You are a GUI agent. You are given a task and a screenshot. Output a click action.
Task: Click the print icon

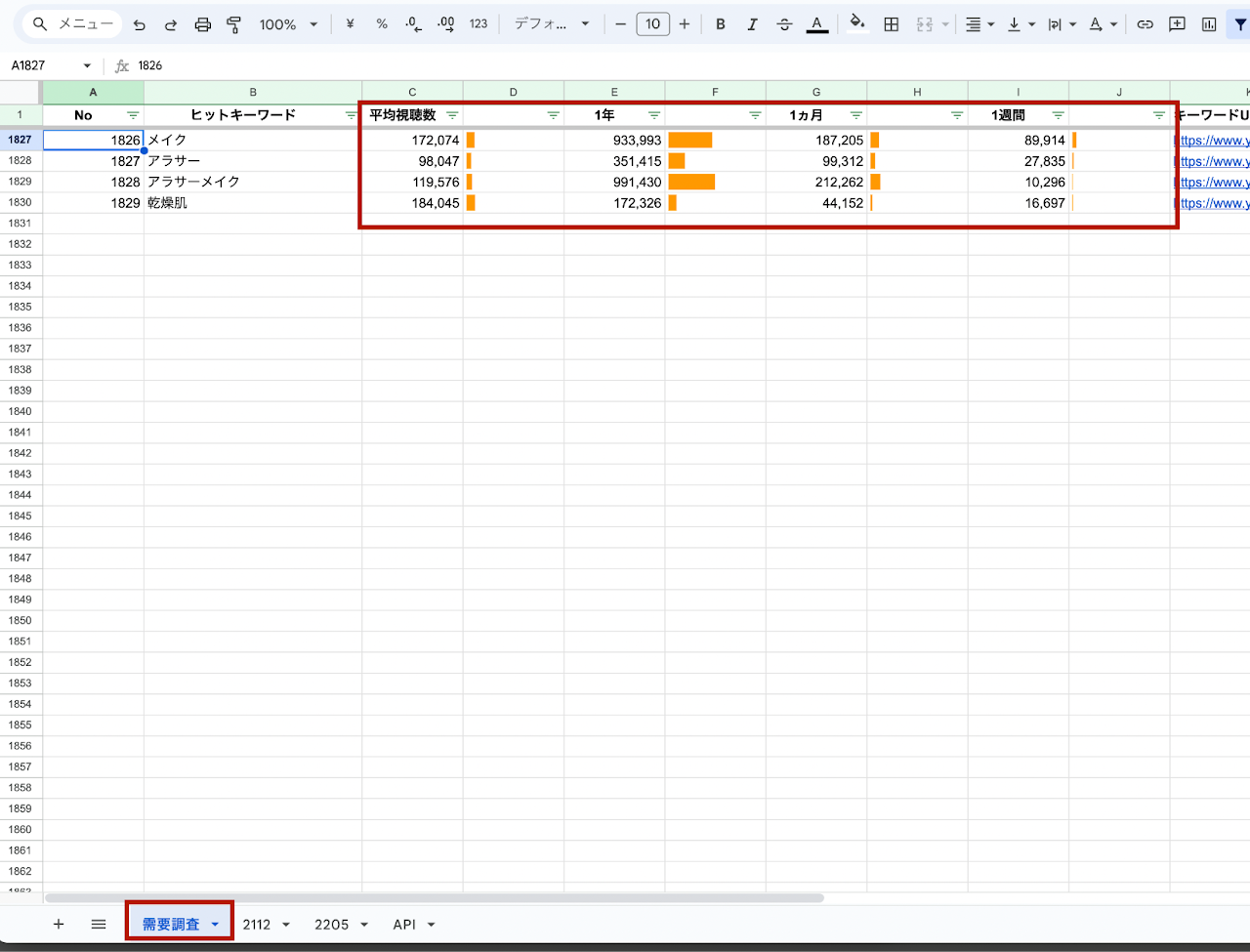[x=202, y=24]
